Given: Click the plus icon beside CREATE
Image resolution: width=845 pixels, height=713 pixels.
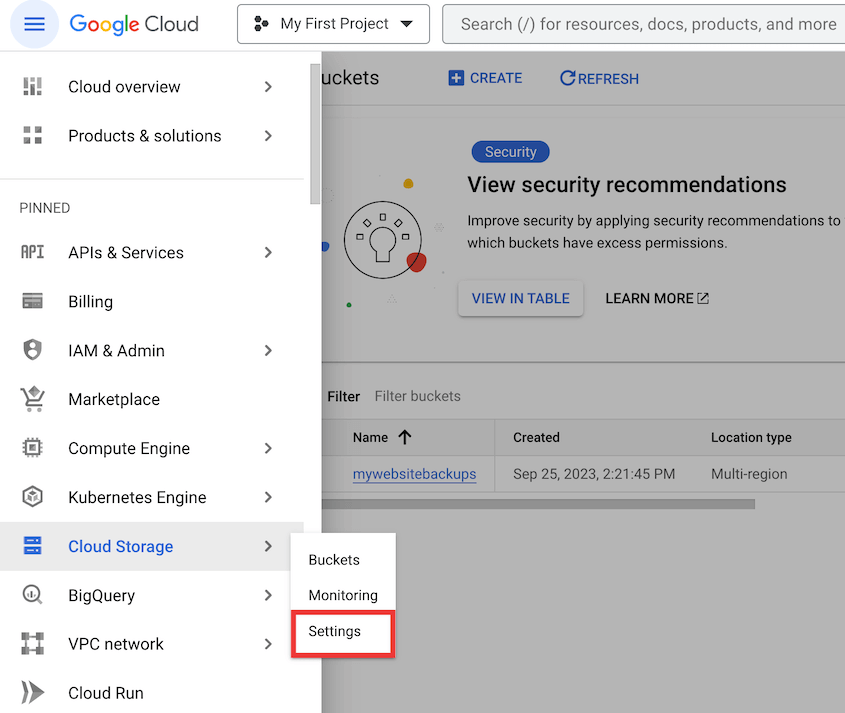Looking at the screenshot, I should pyautogui.click(x=456, y=78).
